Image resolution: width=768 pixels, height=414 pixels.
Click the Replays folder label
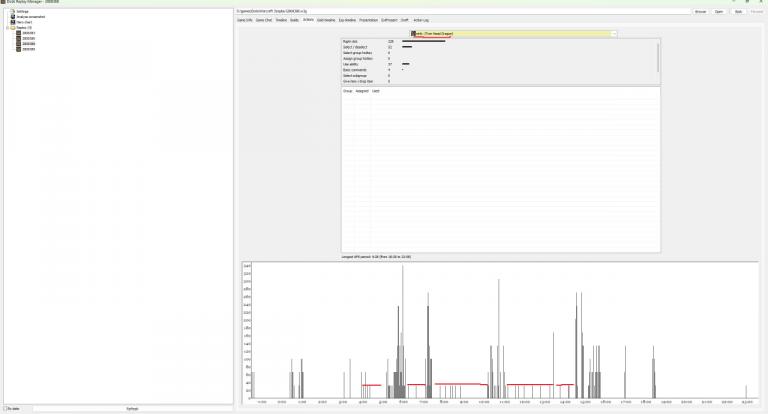coord(24,27)
